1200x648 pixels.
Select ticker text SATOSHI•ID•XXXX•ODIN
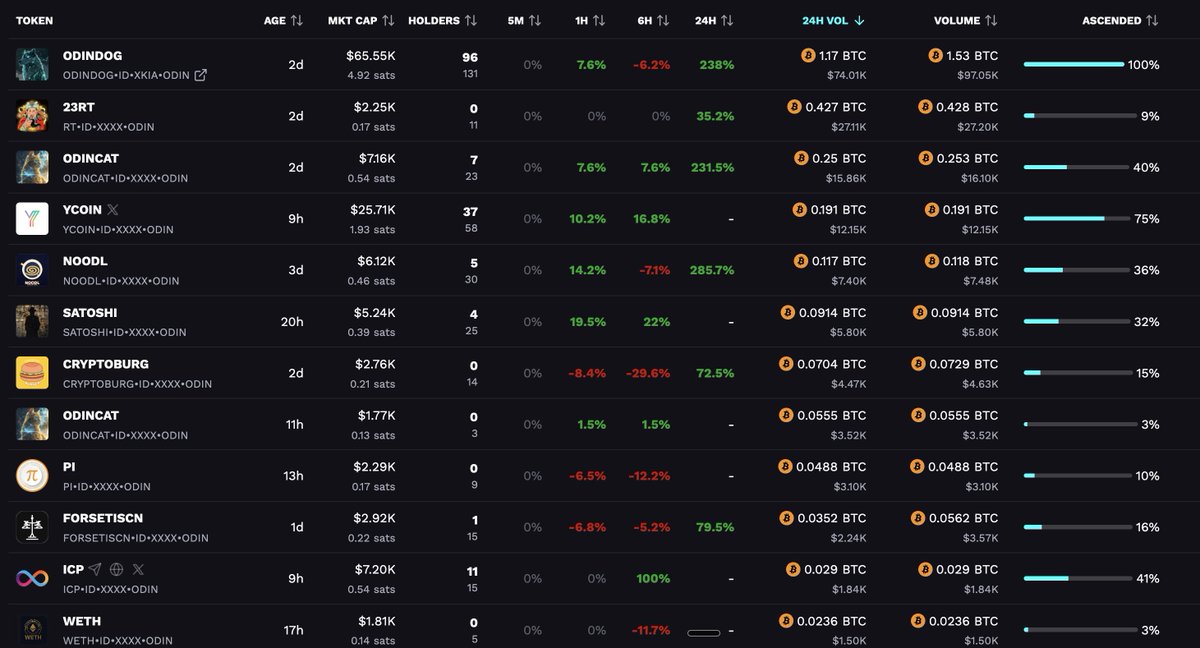pyautogui.click(x=125, y=333)
